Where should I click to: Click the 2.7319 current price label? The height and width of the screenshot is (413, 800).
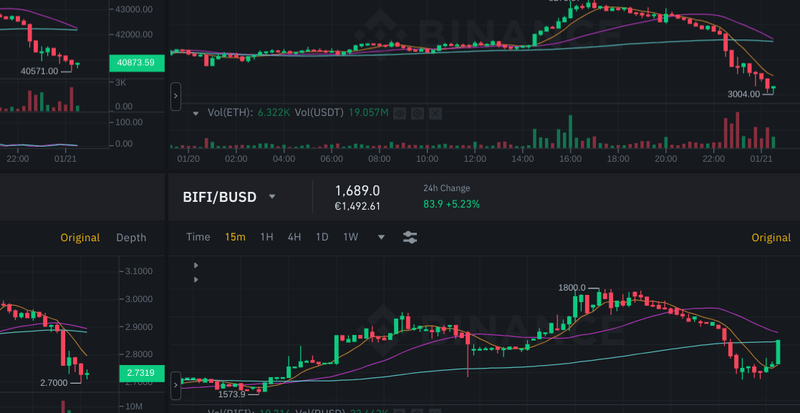click(x=136, y=372)
